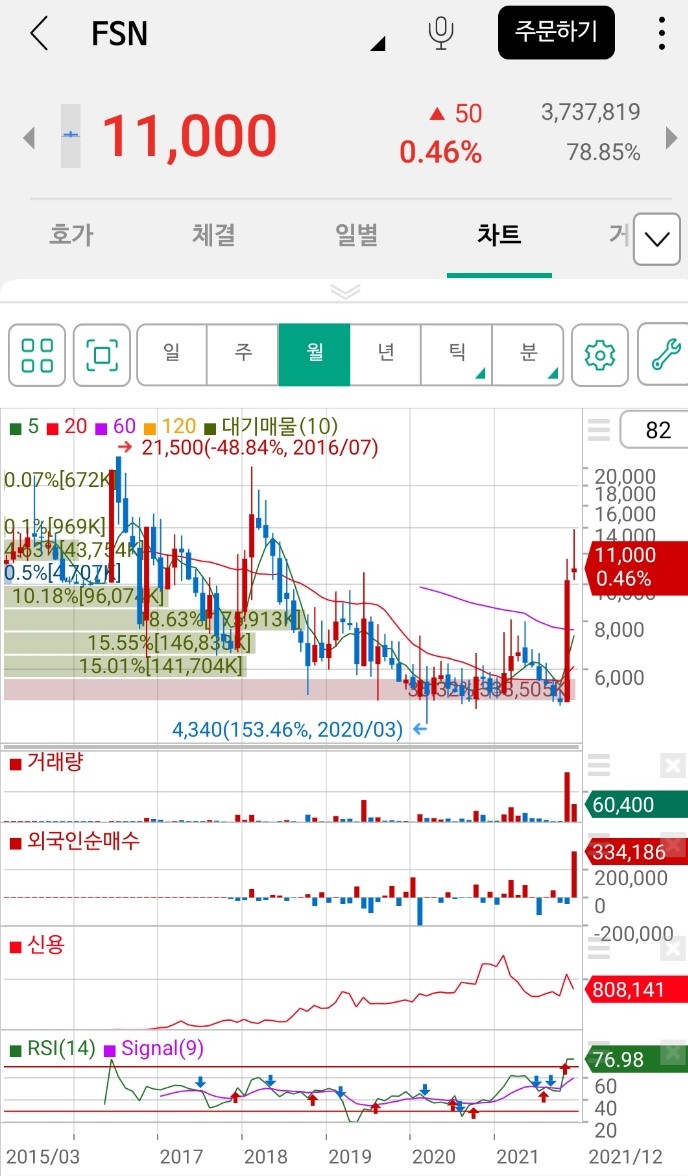Tap the red 20-period moving average legend
The width and height of the screenshot is (688, 1176).
[68, 427]
